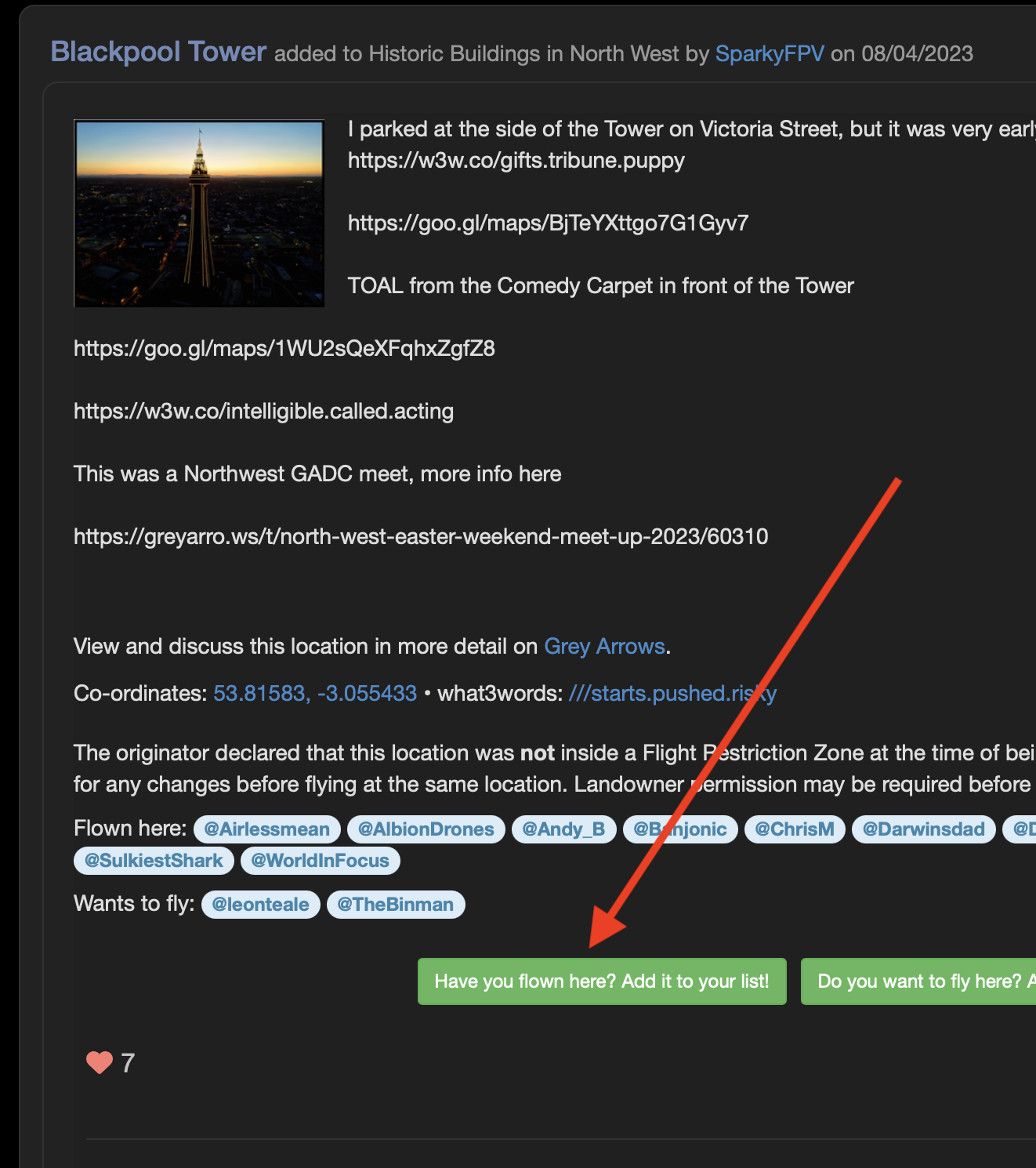Select @TheBinman under Wants to fly
Image resolution: width=1036 pixels, height=1168 pixels.
click(x=395, y=904)
